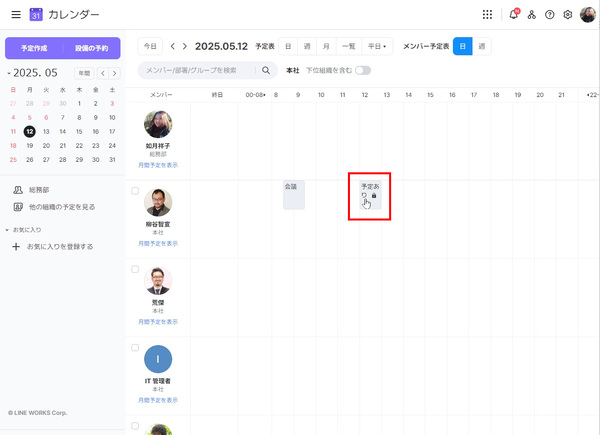
Task: Click 総務部 in the sidebar
Action: 39,190
